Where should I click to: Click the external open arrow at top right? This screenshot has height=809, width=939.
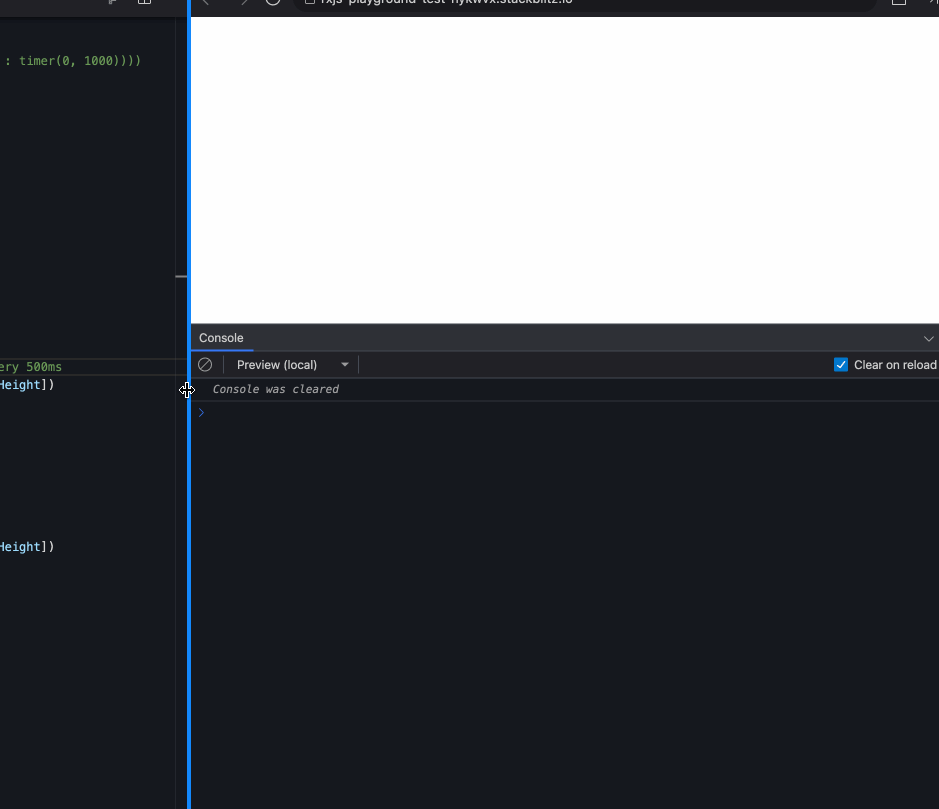point(931,3)
